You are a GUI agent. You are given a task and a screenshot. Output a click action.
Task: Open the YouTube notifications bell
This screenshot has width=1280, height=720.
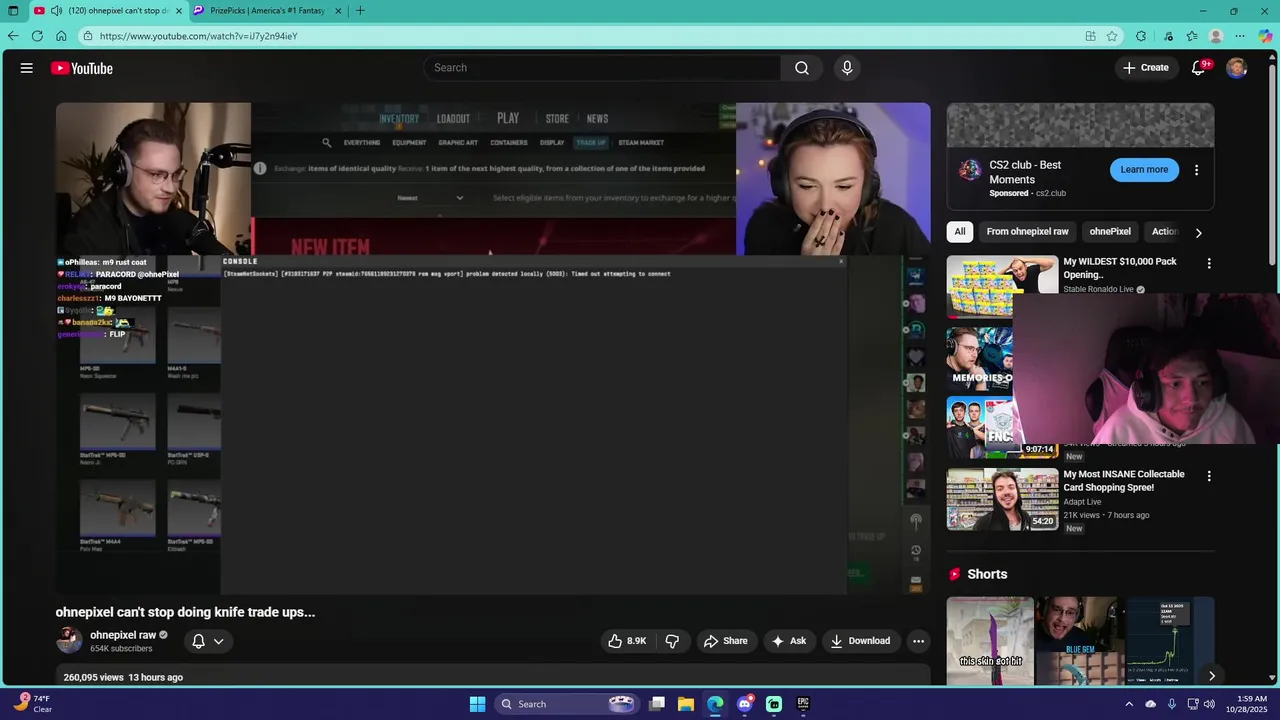pos(1198,68)
